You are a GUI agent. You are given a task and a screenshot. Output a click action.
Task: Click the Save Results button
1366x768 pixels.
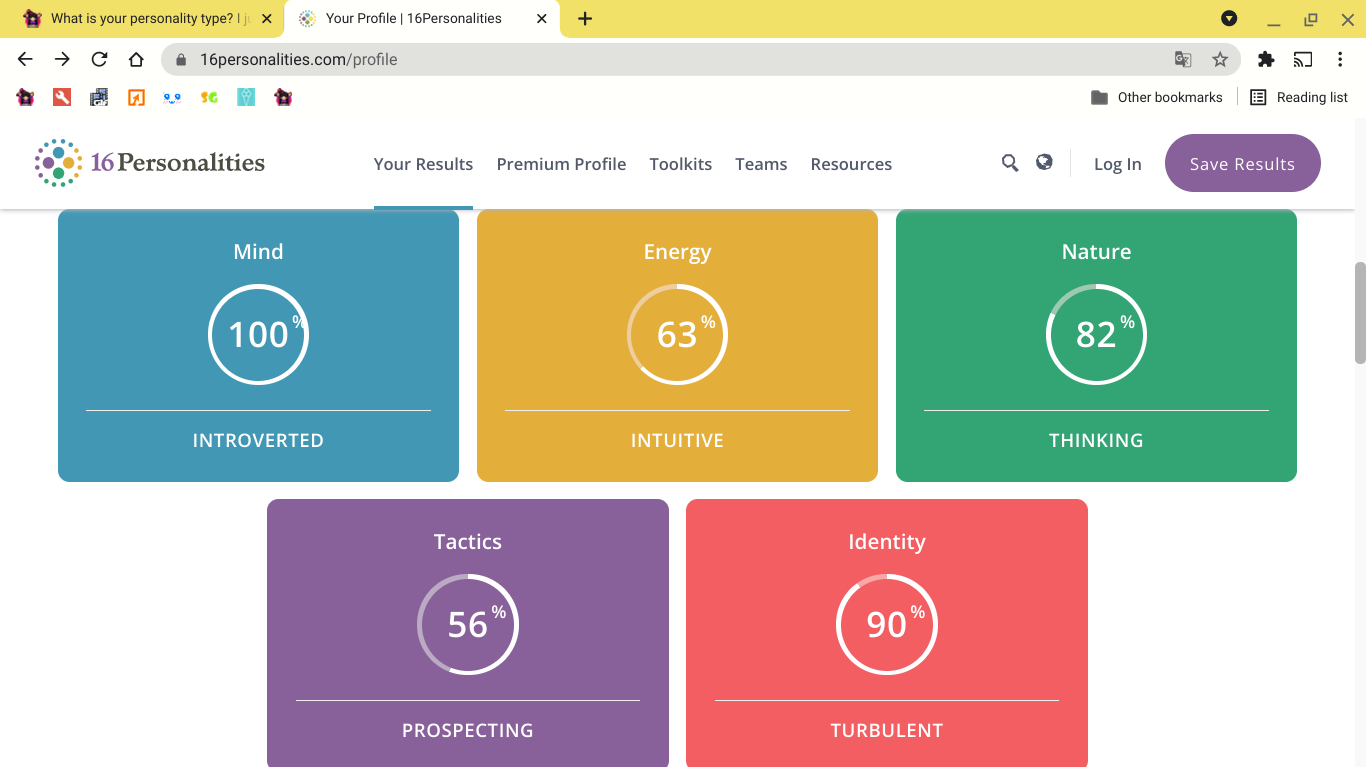[x=1242, y=163]
